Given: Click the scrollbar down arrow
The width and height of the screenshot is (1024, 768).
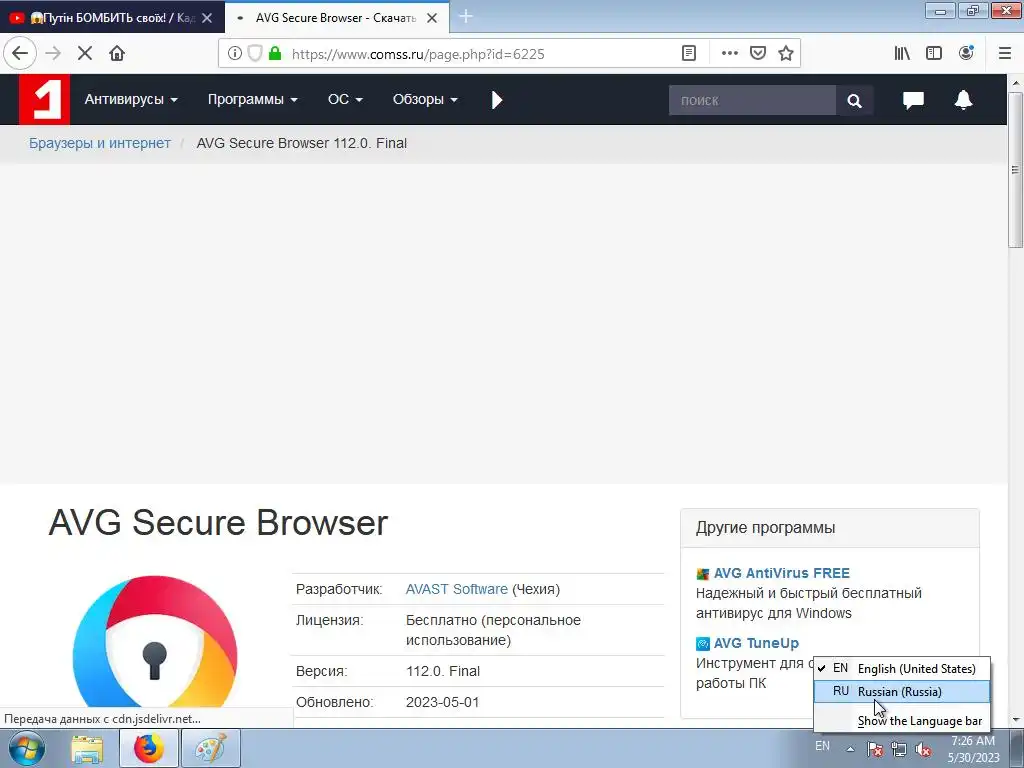Looking at the screenshot, I should [x=1016, y=720].
